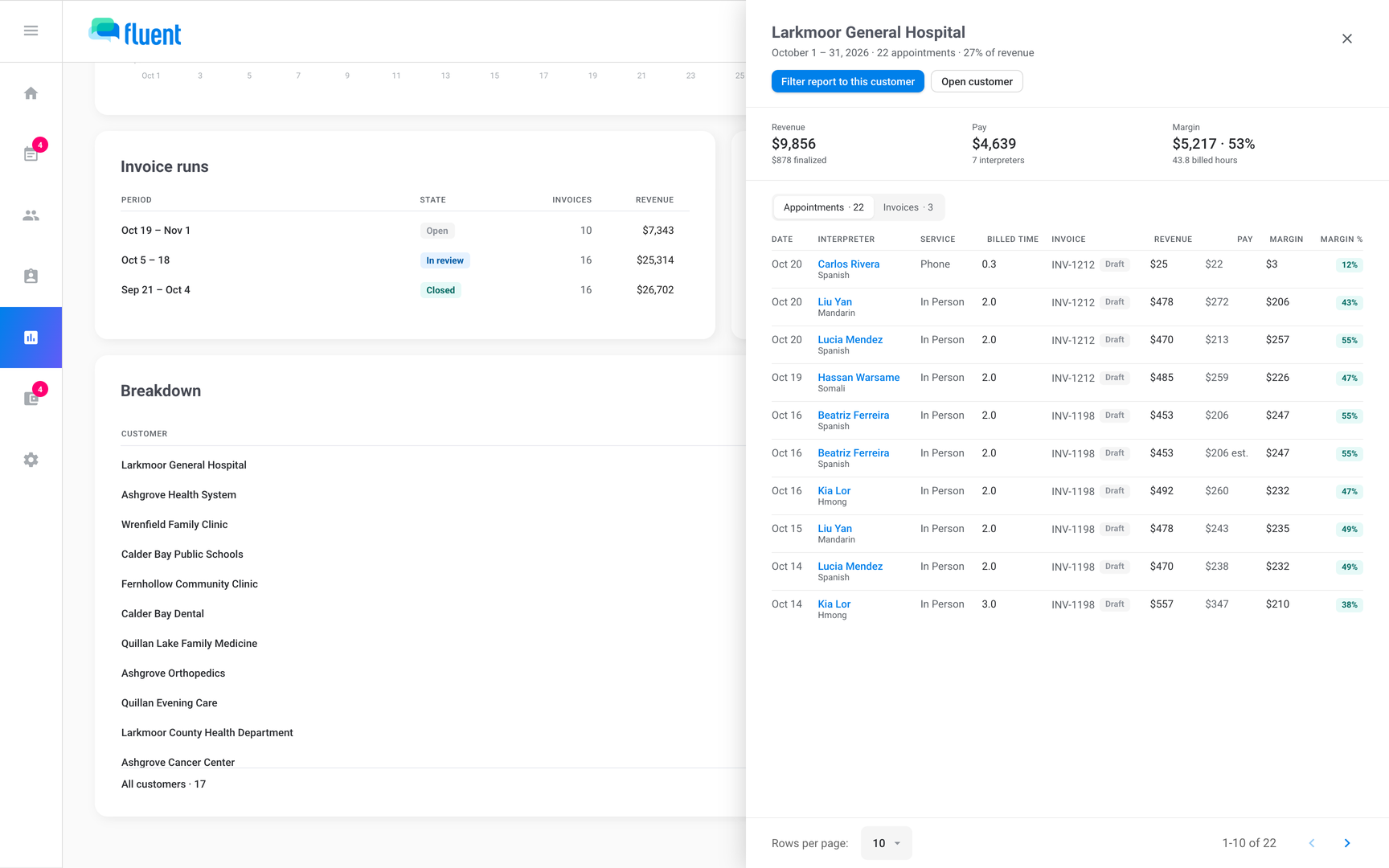Image resolution: width=1389 pixels, height=868 pixels.
Task: Click INV-1212 on the Carlos Rivera row
Action: (x=1072, y=264)
